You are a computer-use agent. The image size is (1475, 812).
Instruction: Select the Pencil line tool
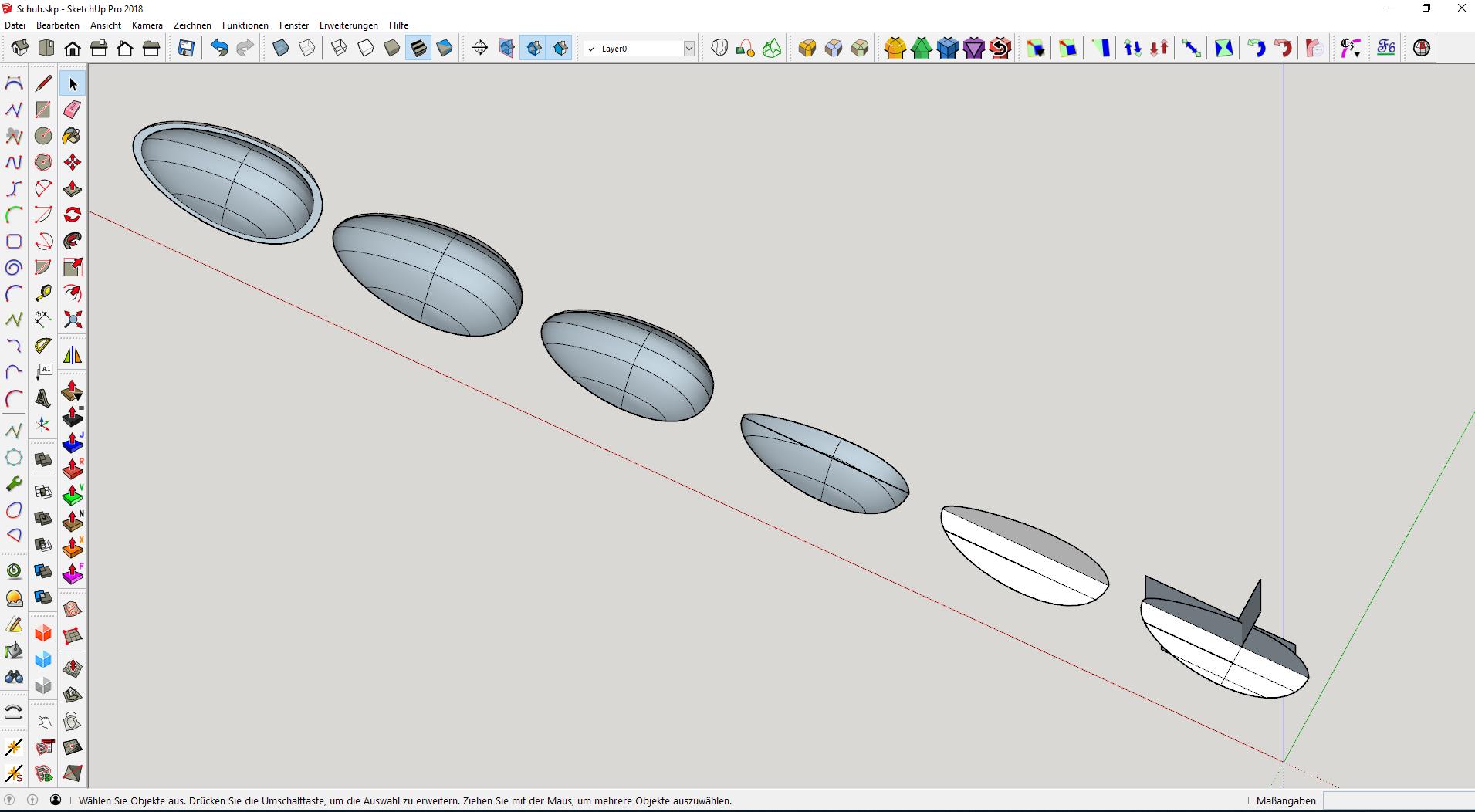click(43, 83)
